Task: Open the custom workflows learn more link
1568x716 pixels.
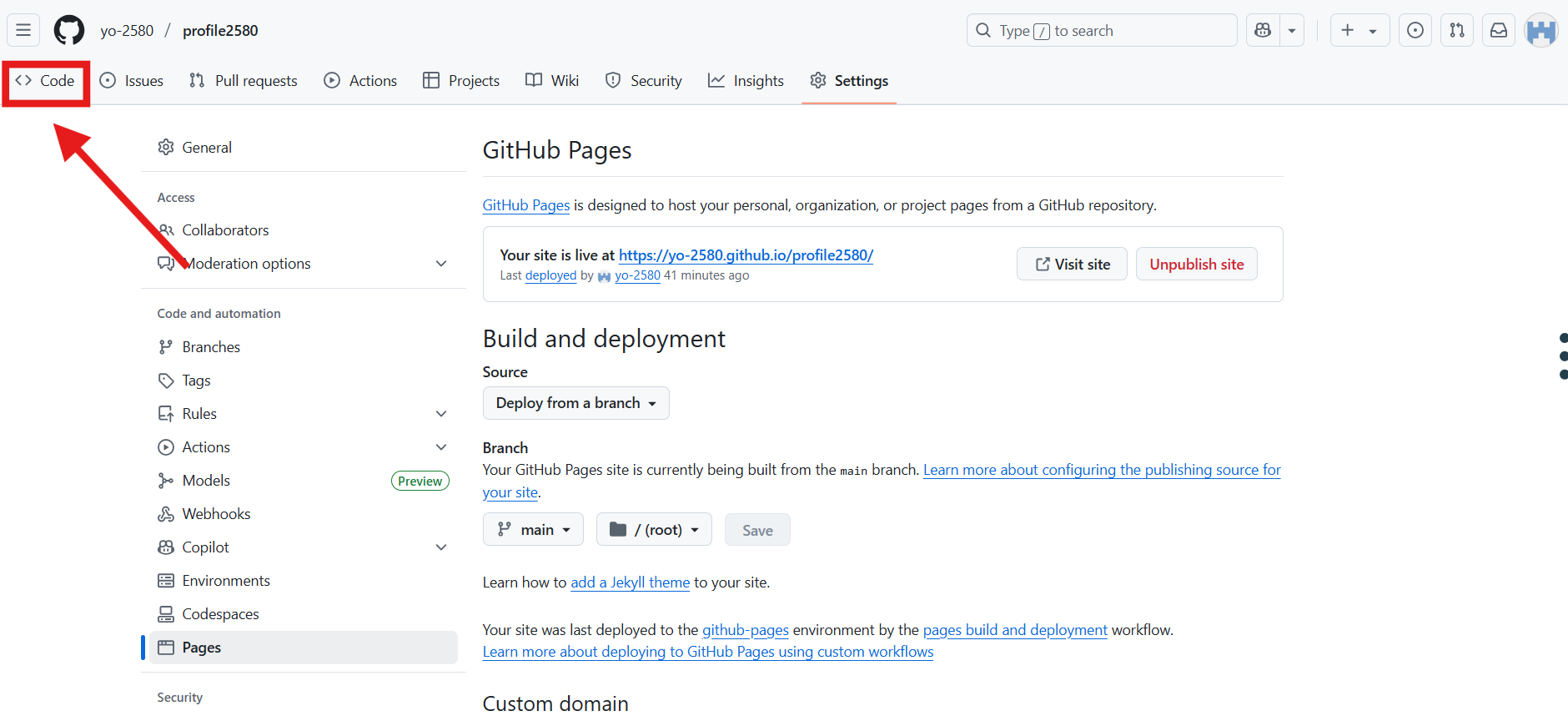Action: (x=708, y=652)
